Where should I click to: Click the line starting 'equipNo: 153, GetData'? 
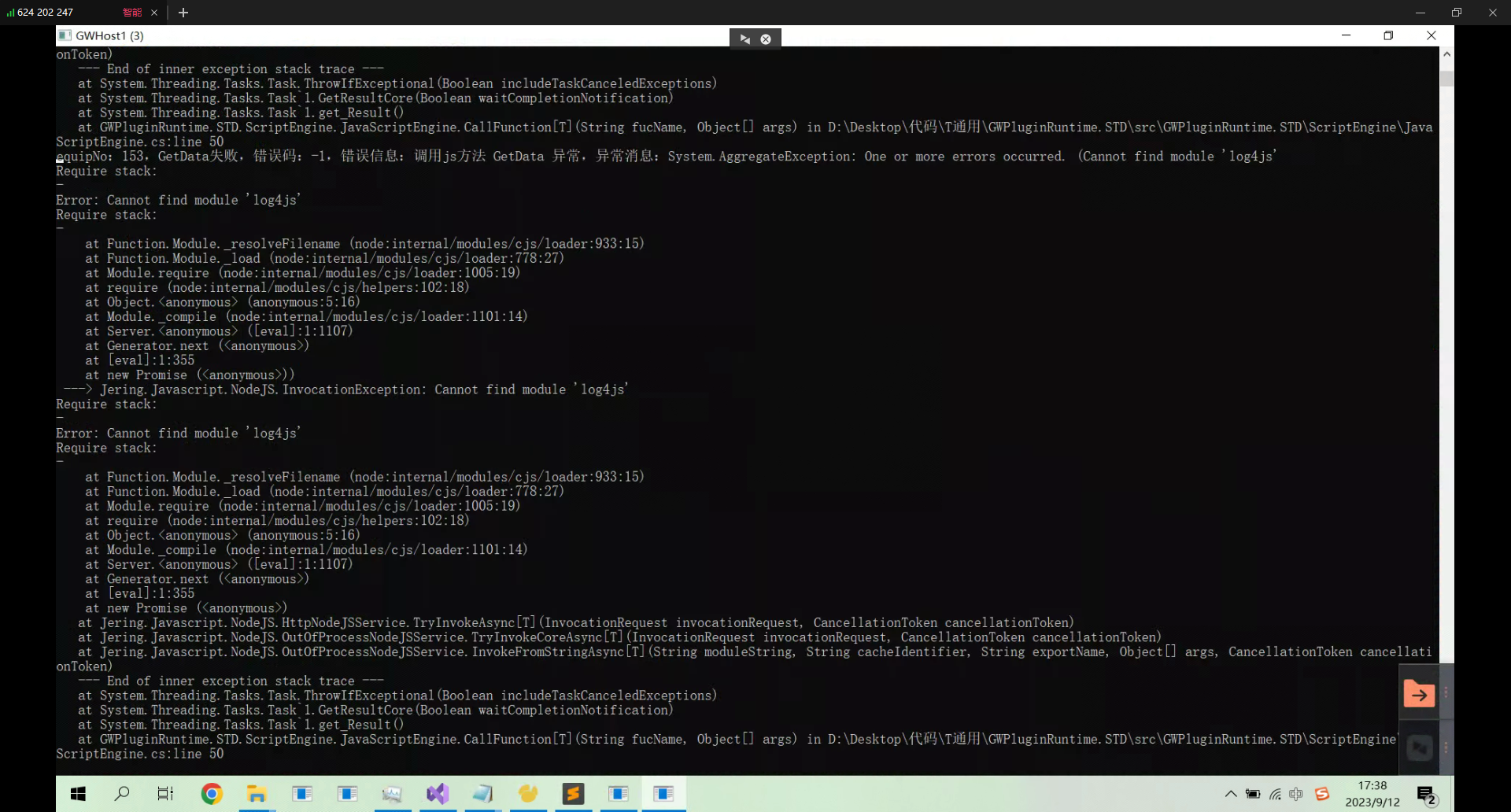pos(666,157)
